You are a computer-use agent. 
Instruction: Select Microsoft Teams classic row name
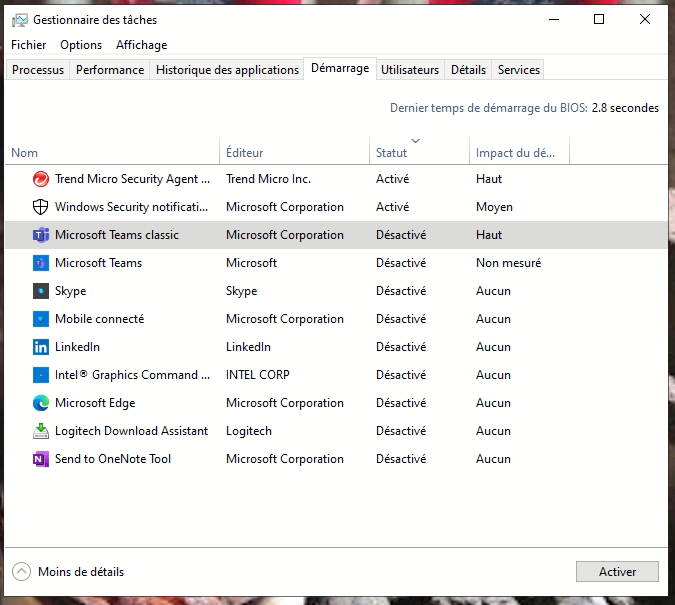tap(117, 235)
